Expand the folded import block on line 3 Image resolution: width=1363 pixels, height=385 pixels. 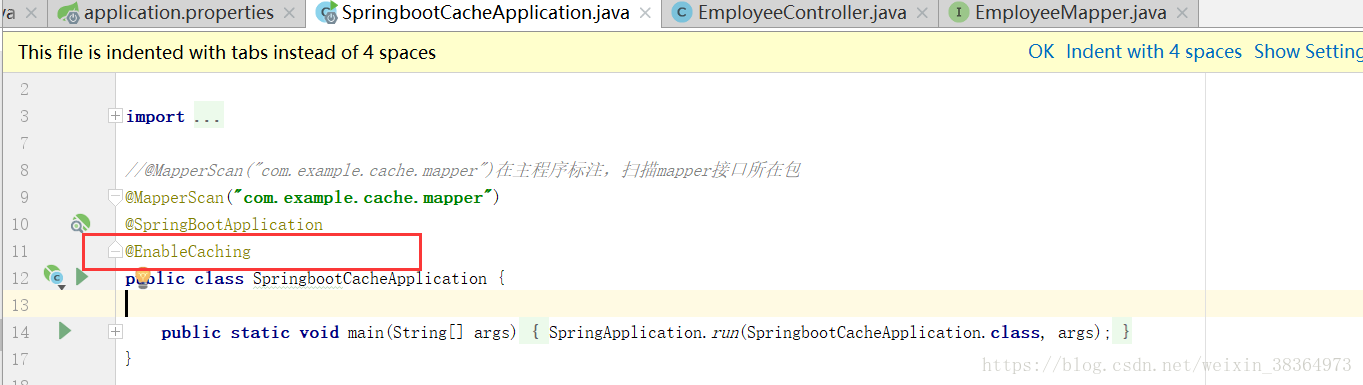[115, 117]
